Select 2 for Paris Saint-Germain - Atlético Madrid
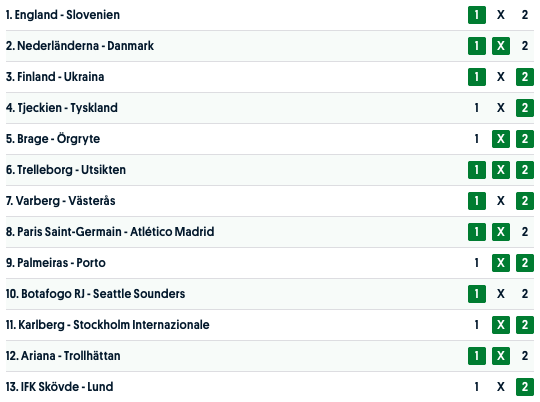This screenshot has width=540, height=402. pos(525,232)
